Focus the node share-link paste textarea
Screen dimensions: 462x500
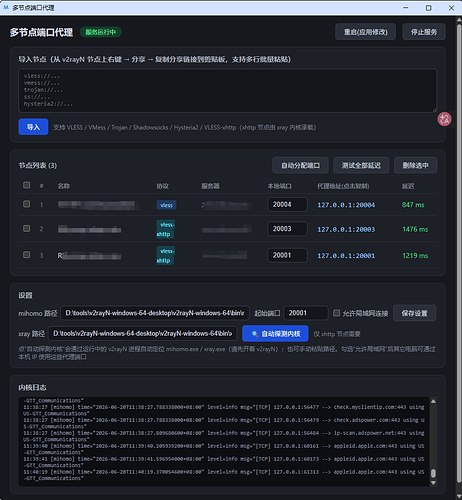[x=228, y=91]
